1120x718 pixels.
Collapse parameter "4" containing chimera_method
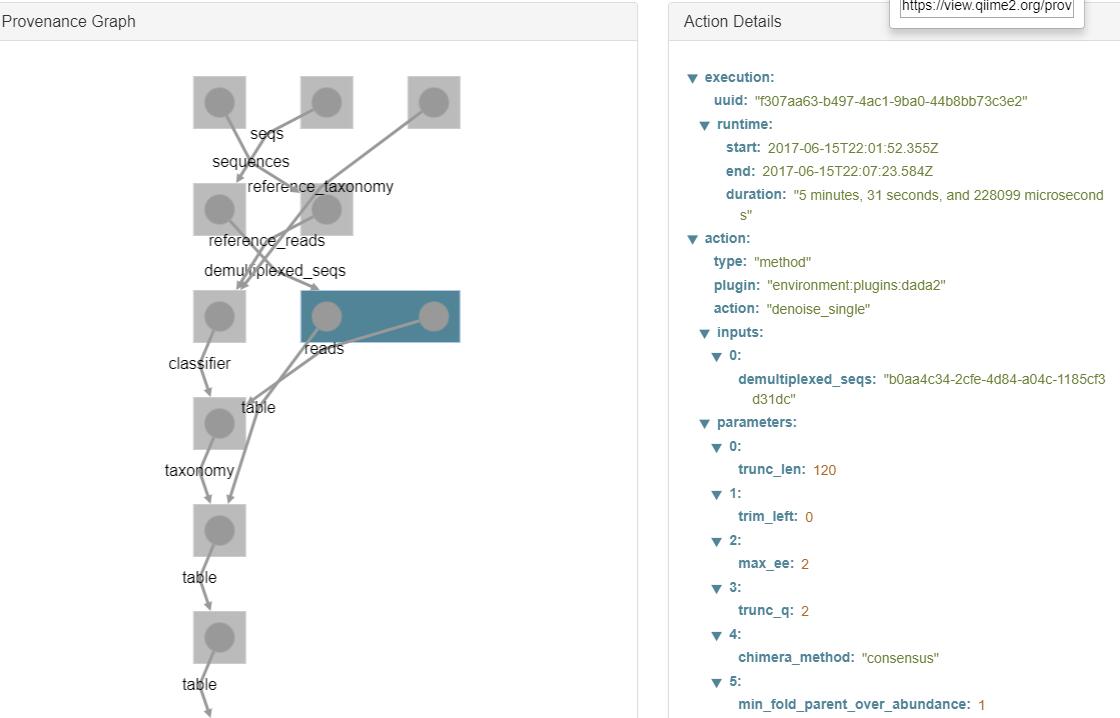(x=716, y=635)
